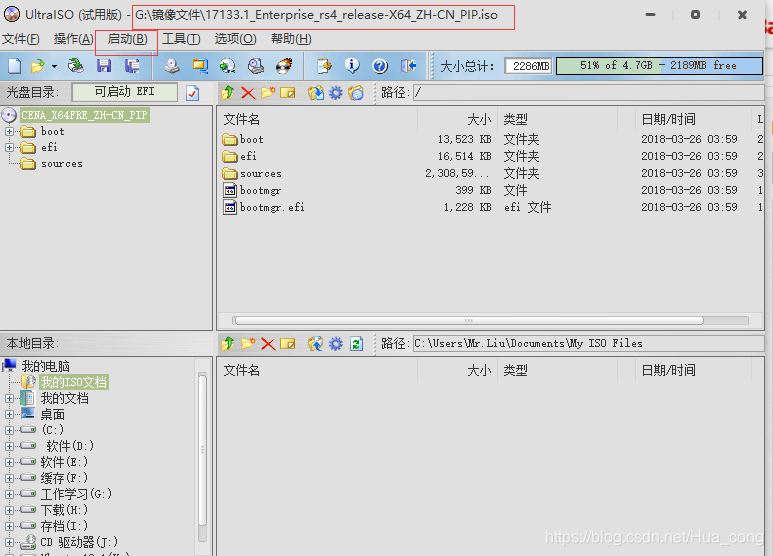Click the 51% of 4.7GB capacity bar
The width and height of the screenshot is (773, 556).
[659, 66]
